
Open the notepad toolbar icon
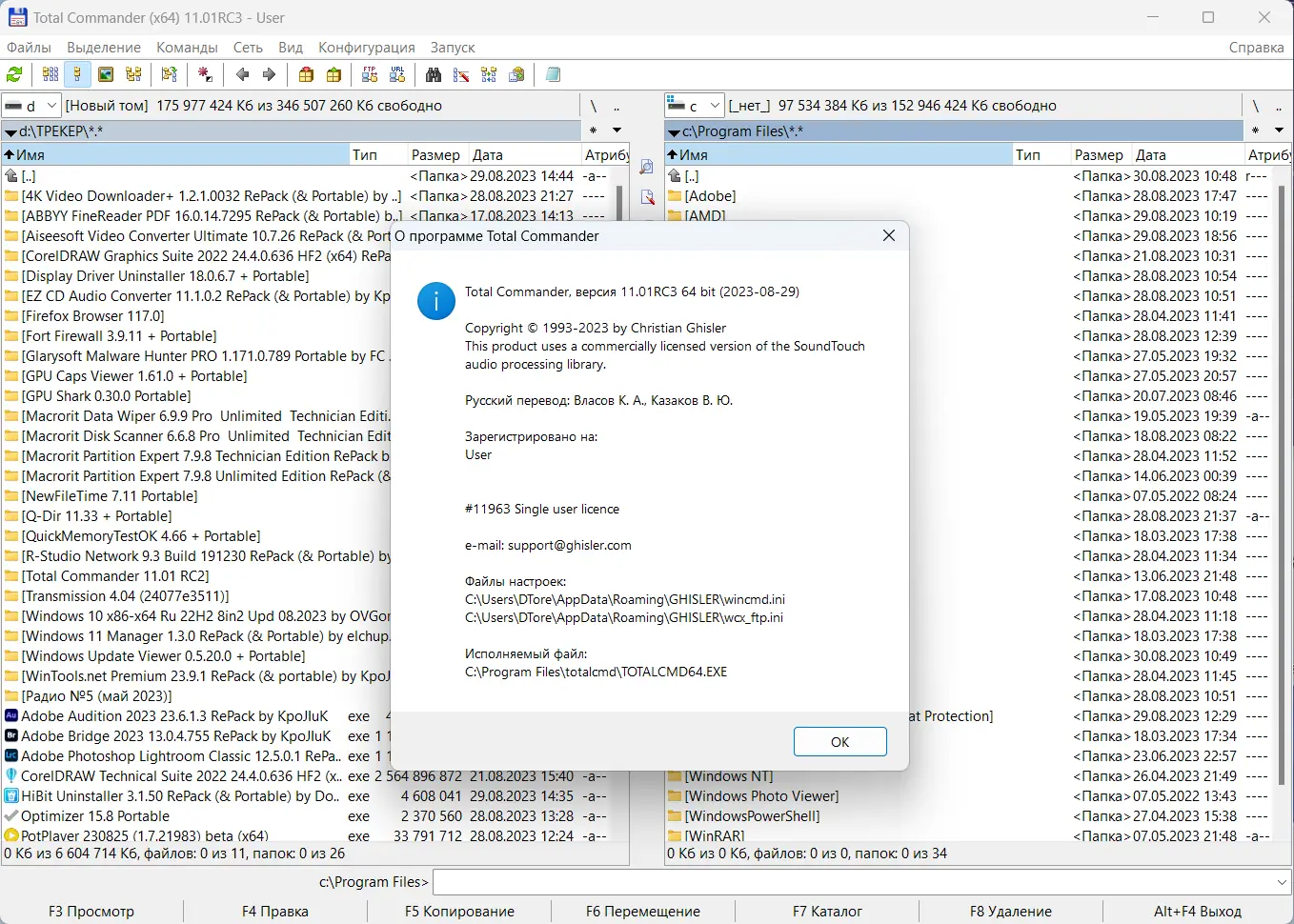point(553,74)
